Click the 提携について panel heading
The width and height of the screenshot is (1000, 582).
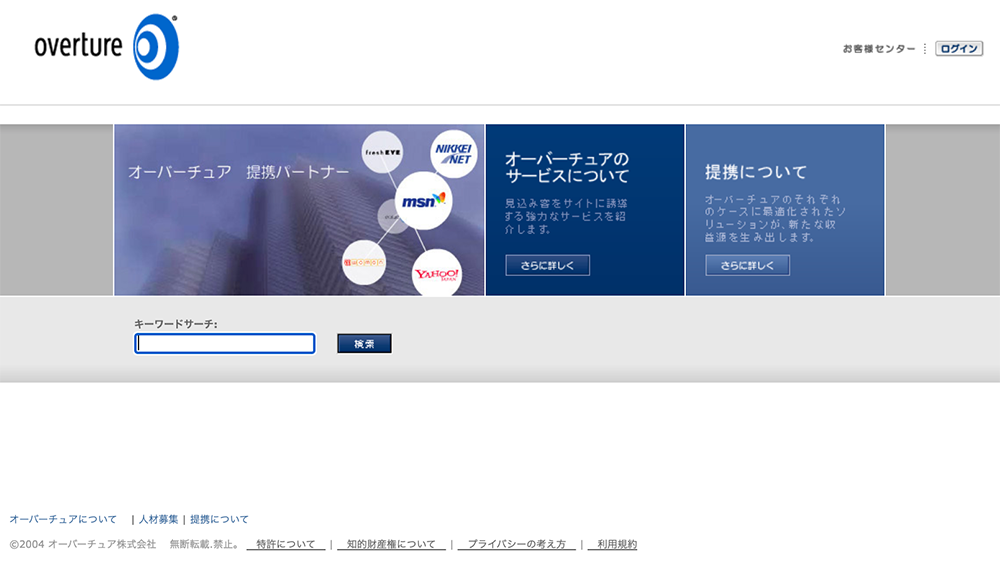(756, 172)
